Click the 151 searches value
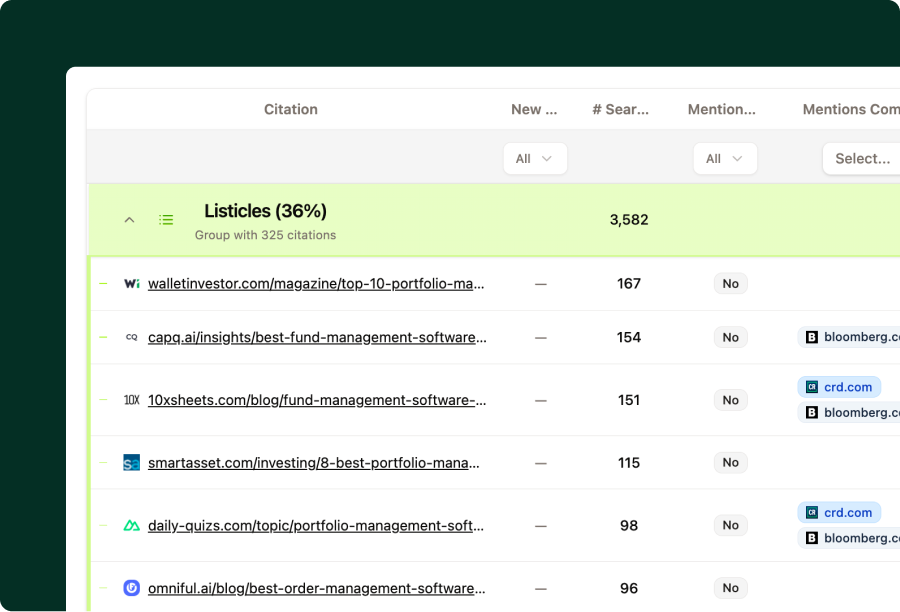This screenshot has width=900, height=612. (629, 400)
